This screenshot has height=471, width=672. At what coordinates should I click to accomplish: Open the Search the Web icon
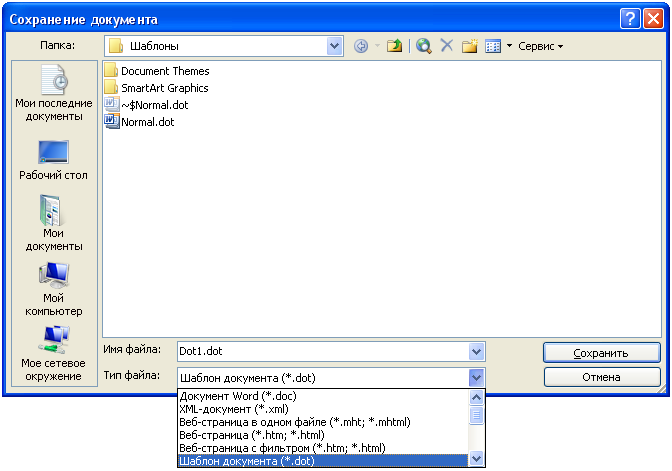(x=423, y=46)
